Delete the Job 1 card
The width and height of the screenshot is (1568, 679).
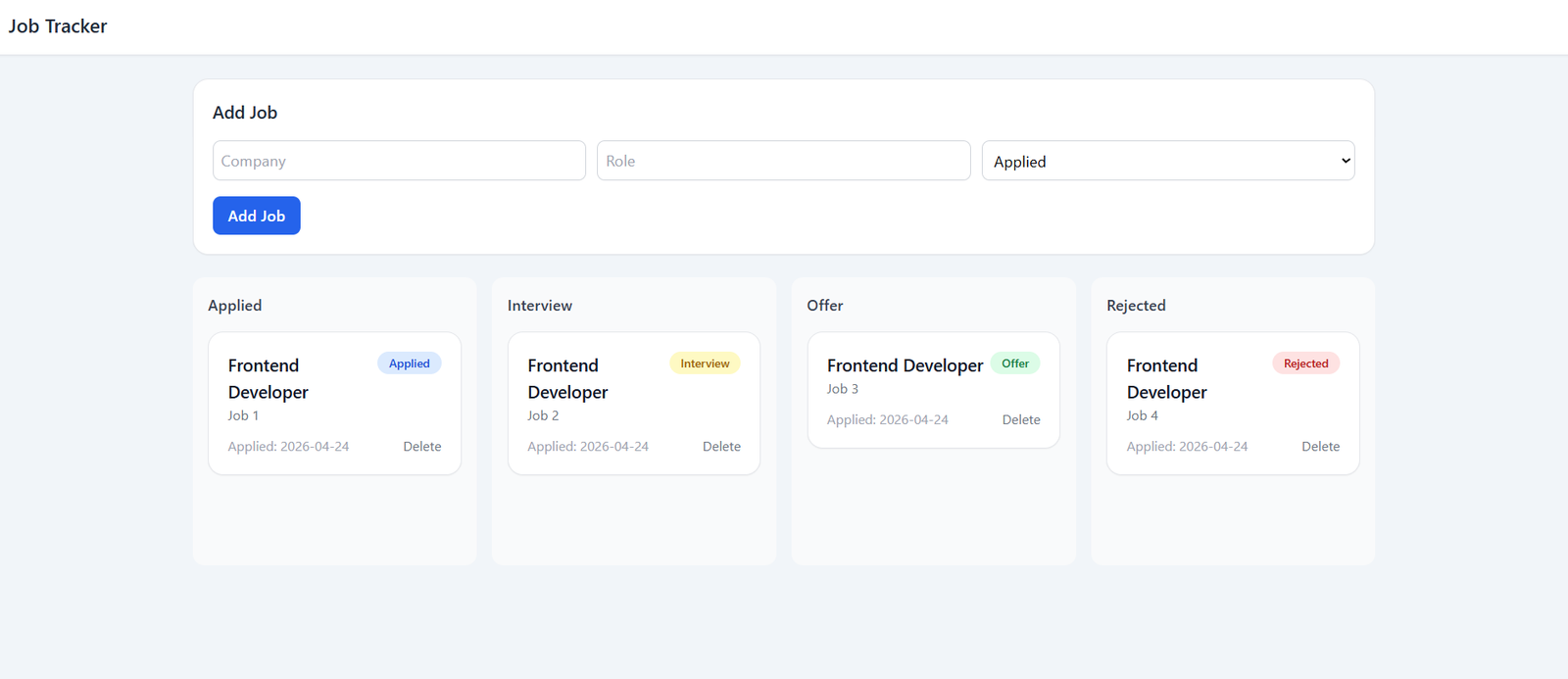tap(421, 447)
